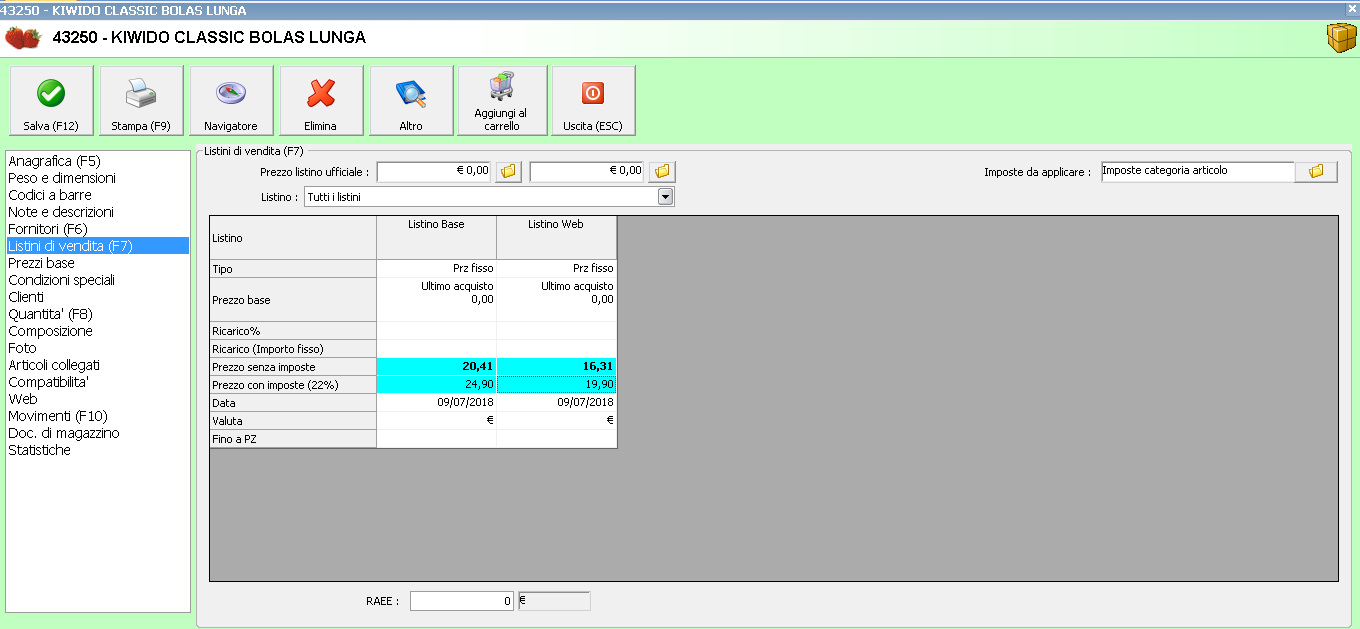The height and width of the screenshot is (629, 1360).
Task: Open folder icon beside first Prezzo listino ufficiale field
Action: coord(509,171)
